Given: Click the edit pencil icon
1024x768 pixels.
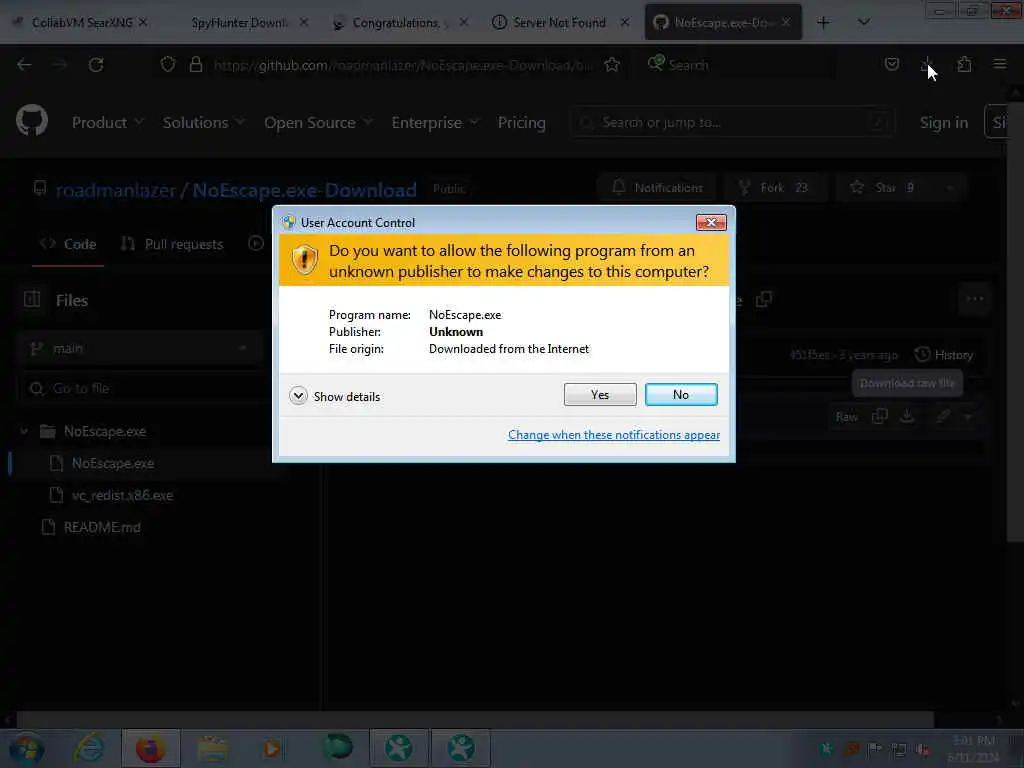Looking at the screenshot, I should pyautogui.click(x=942, y=416).
